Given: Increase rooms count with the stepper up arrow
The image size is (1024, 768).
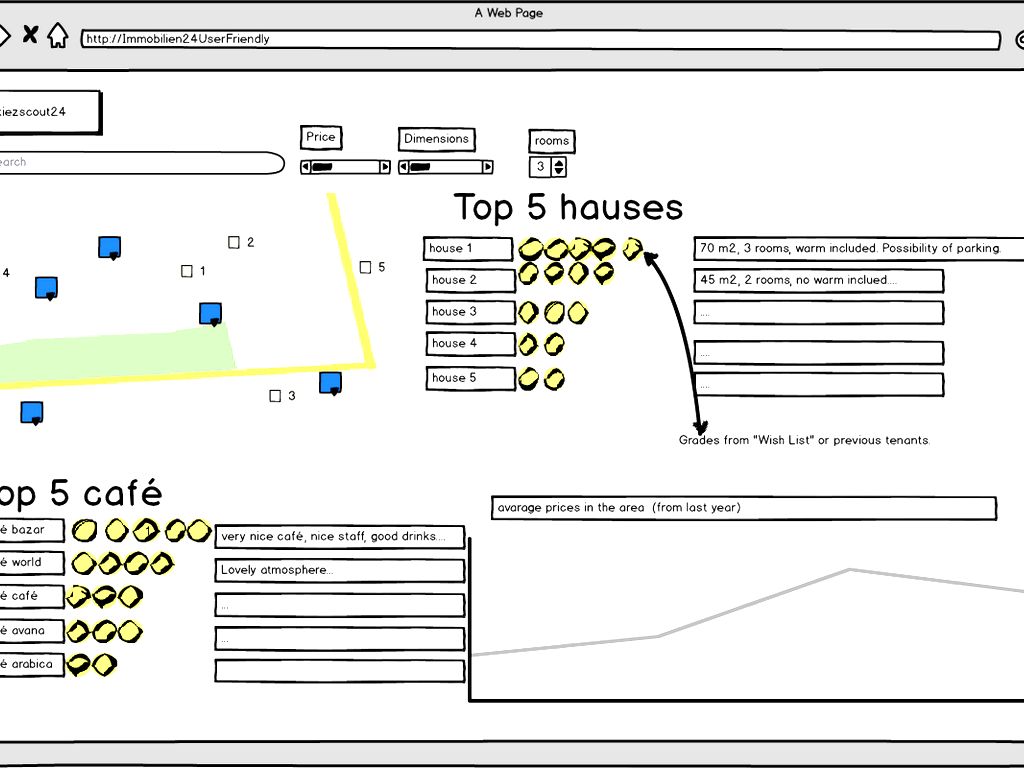Looking at the screenshot, I should click(559, 162).
